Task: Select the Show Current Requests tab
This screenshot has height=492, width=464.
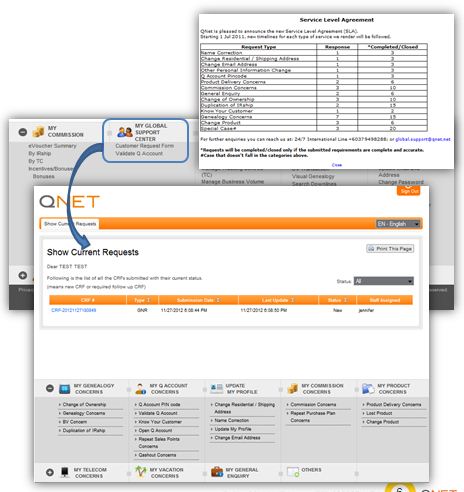Action: [70, 224]
